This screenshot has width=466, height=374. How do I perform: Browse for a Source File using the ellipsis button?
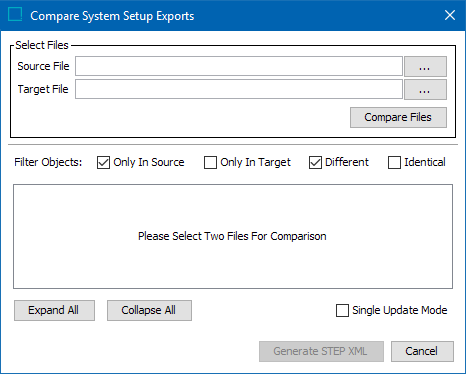point(425,66)
